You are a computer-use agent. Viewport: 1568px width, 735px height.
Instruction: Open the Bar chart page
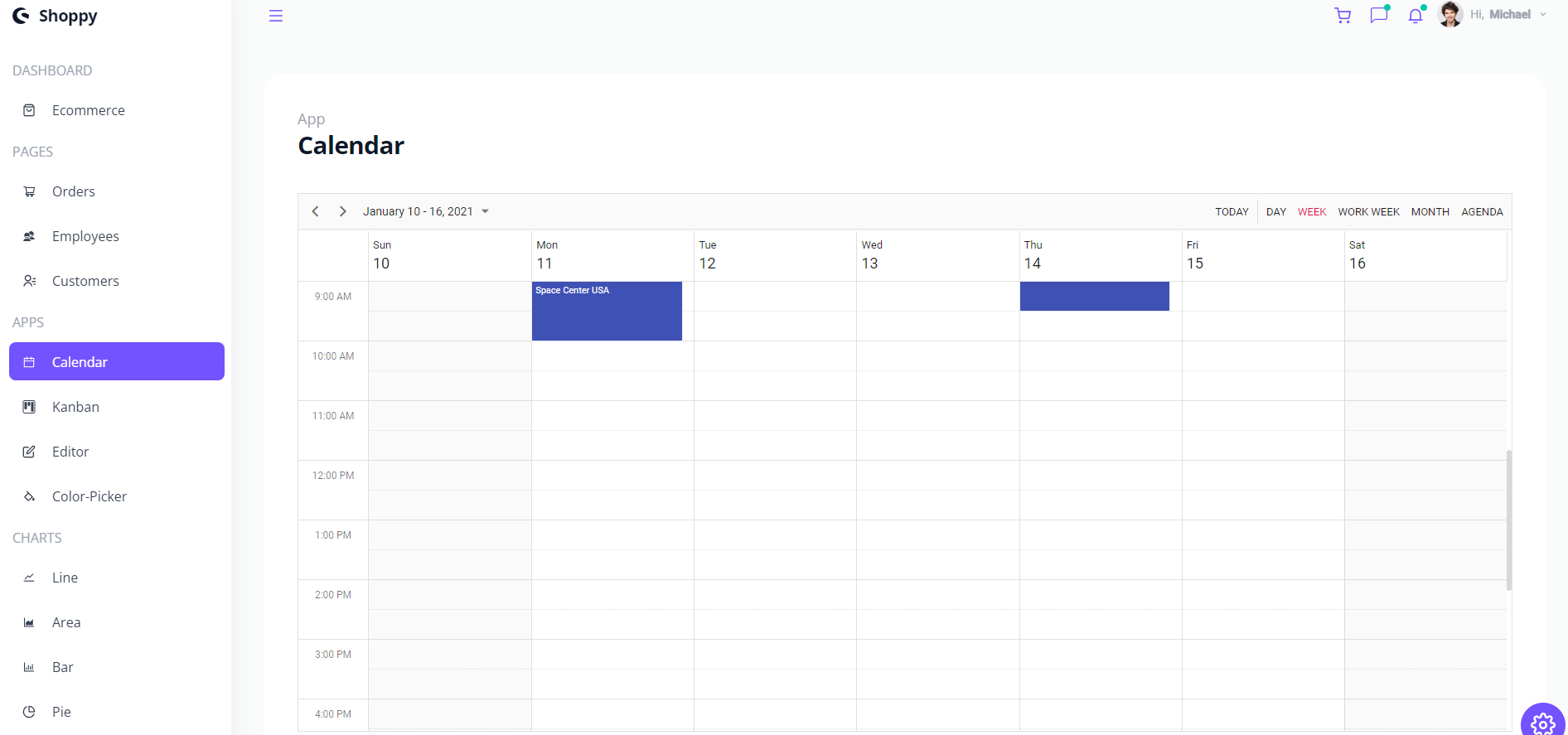(117, 667)
